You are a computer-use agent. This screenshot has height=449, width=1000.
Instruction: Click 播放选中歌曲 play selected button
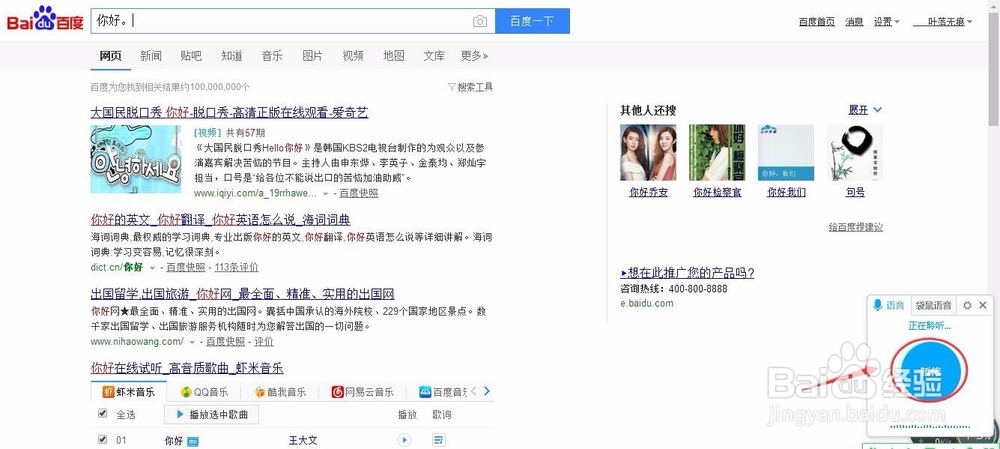coord(211,414)
